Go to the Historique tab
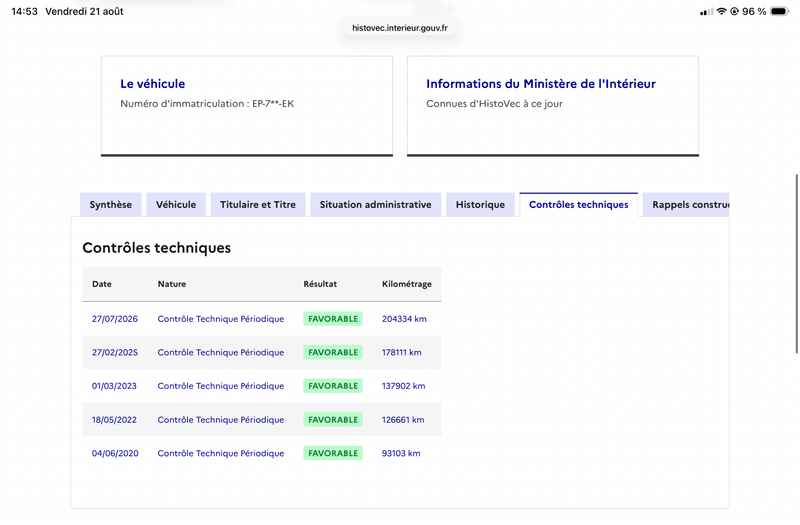 480,205
